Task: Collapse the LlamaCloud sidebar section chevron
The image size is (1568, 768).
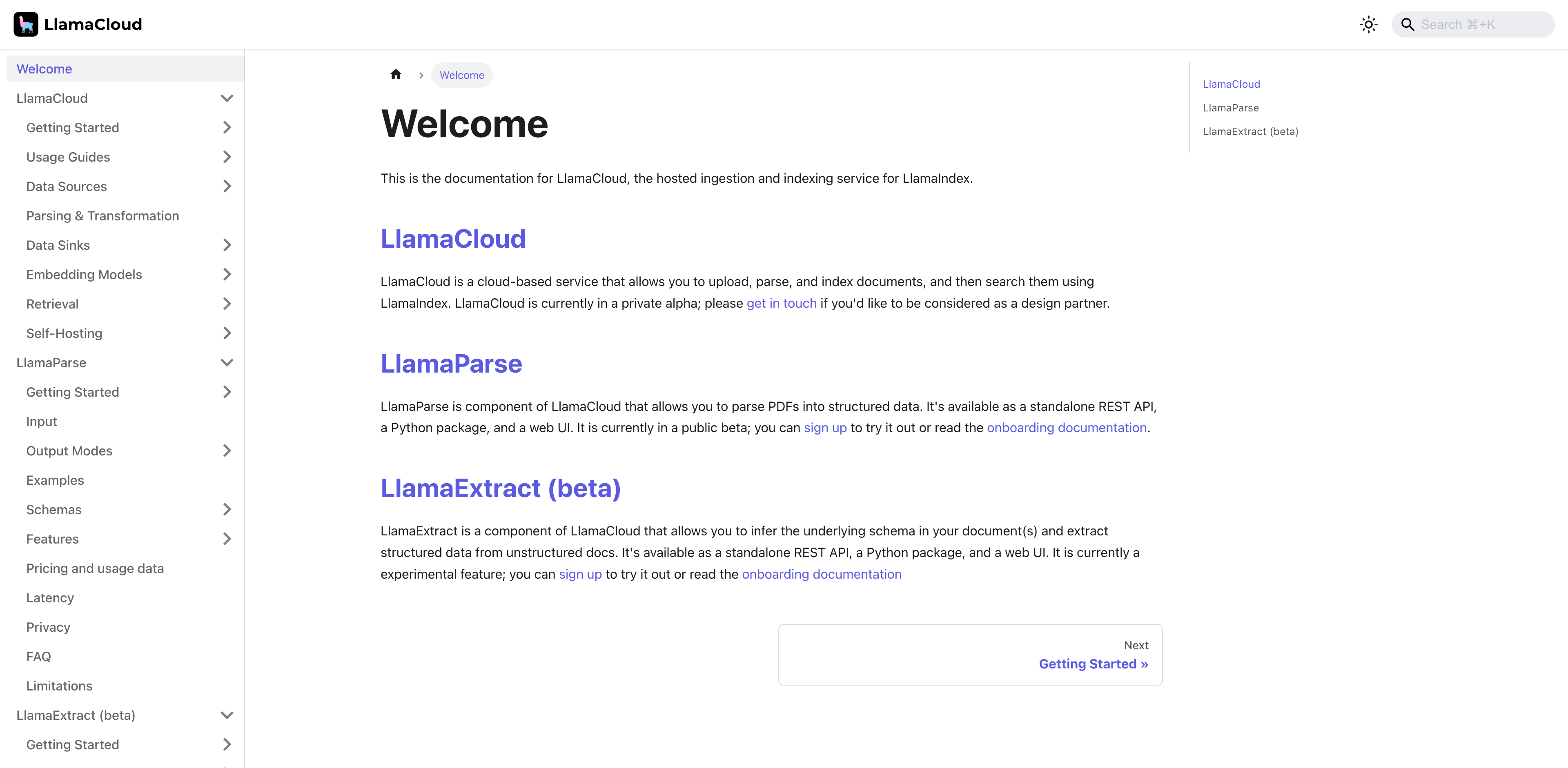Action: [x=227, y=98]
